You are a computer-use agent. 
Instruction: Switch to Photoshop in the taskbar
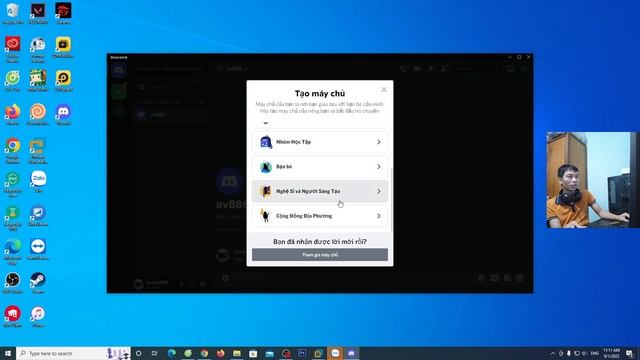[x=302, y=353]
